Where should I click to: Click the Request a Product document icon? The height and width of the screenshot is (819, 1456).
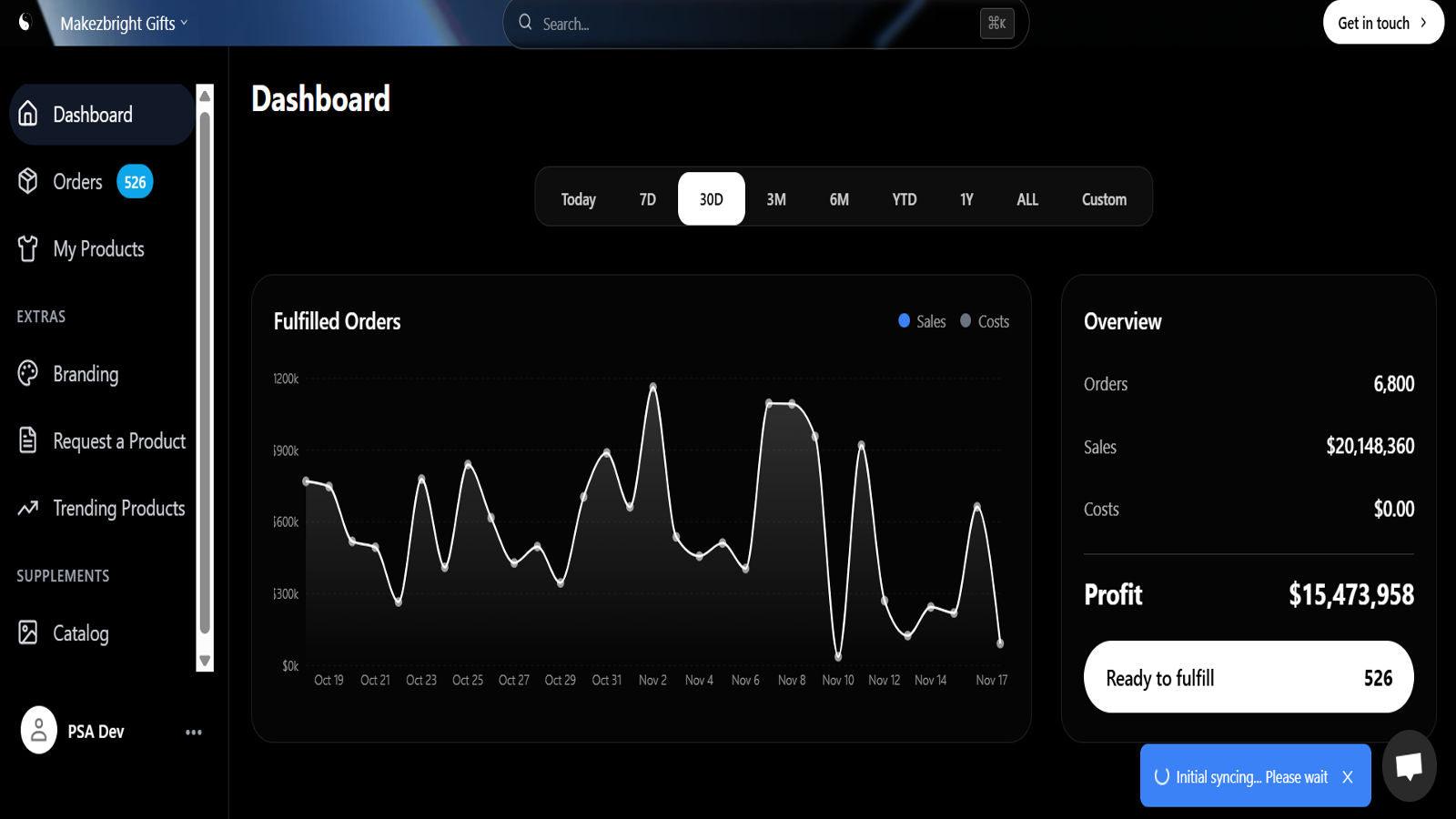tap(28, 440)
